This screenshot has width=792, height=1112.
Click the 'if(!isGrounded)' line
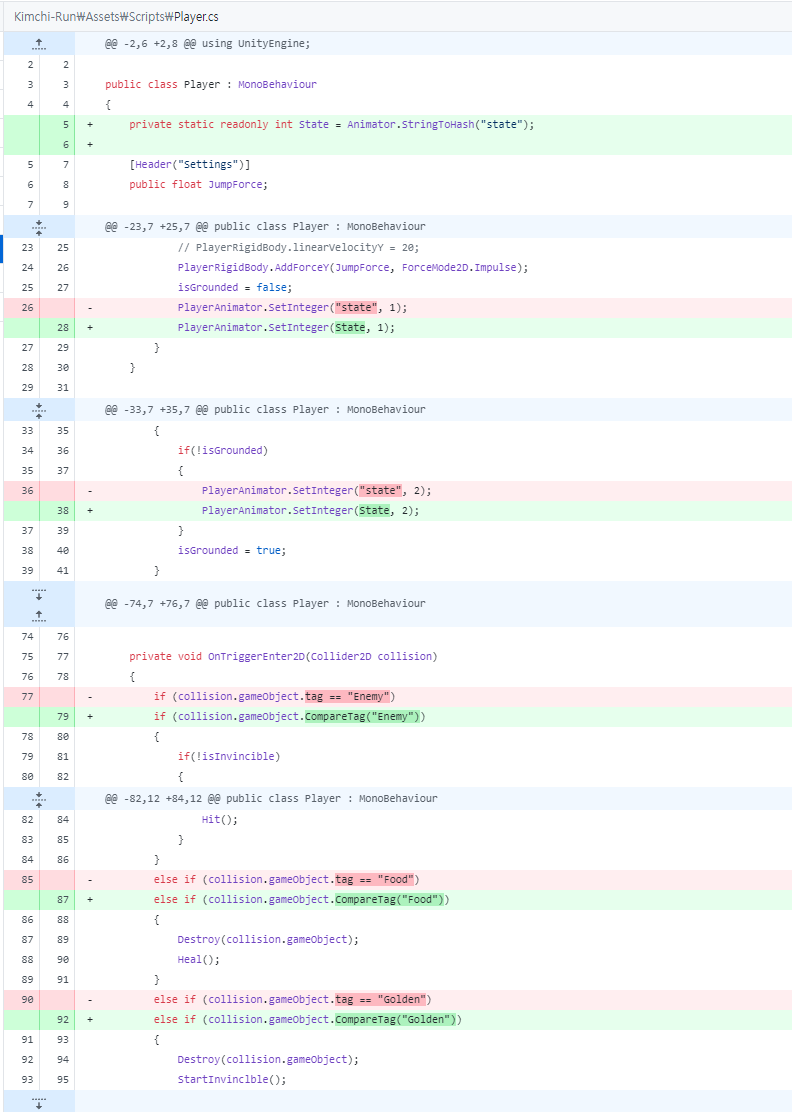point(223,450)
